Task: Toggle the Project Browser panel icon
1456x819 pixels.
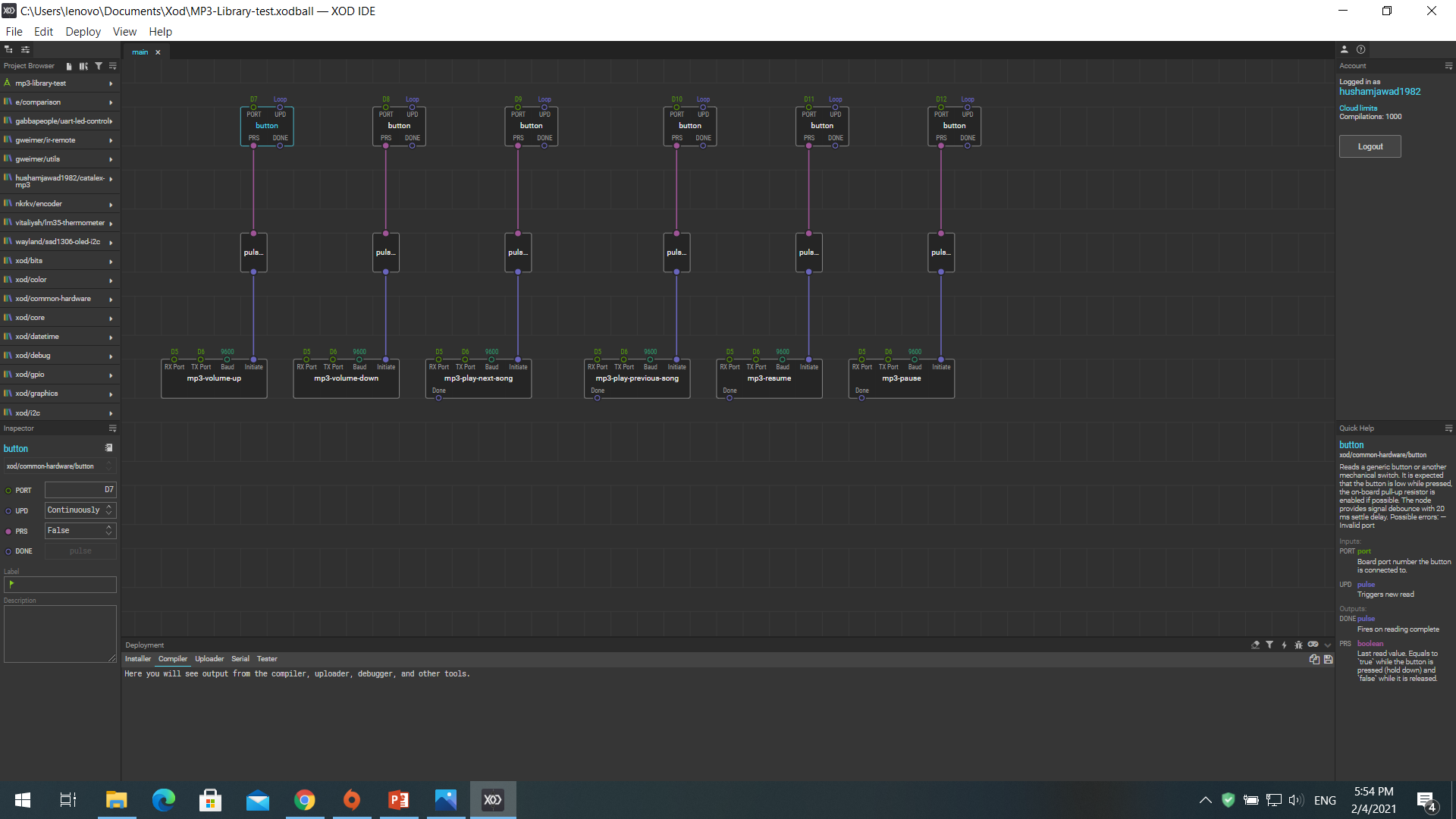Action: tap(9, 49)
